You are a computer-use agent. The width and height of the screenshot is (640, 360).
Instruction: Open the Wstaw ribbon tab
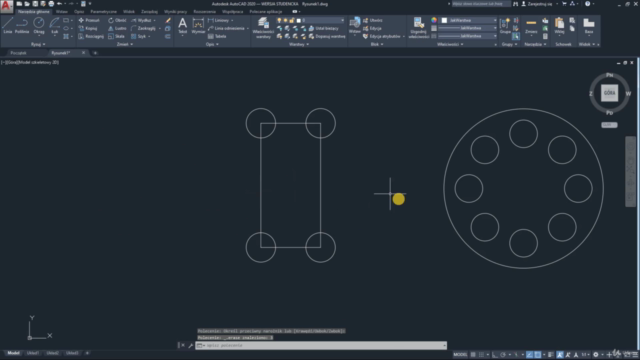pos(62,12)
